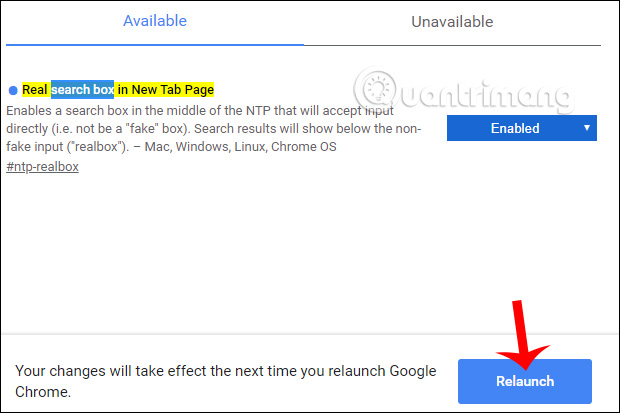The width and height of the screenshot is (620, 413).
Task: Switch to the Available tab
Action: coord(155,21)
